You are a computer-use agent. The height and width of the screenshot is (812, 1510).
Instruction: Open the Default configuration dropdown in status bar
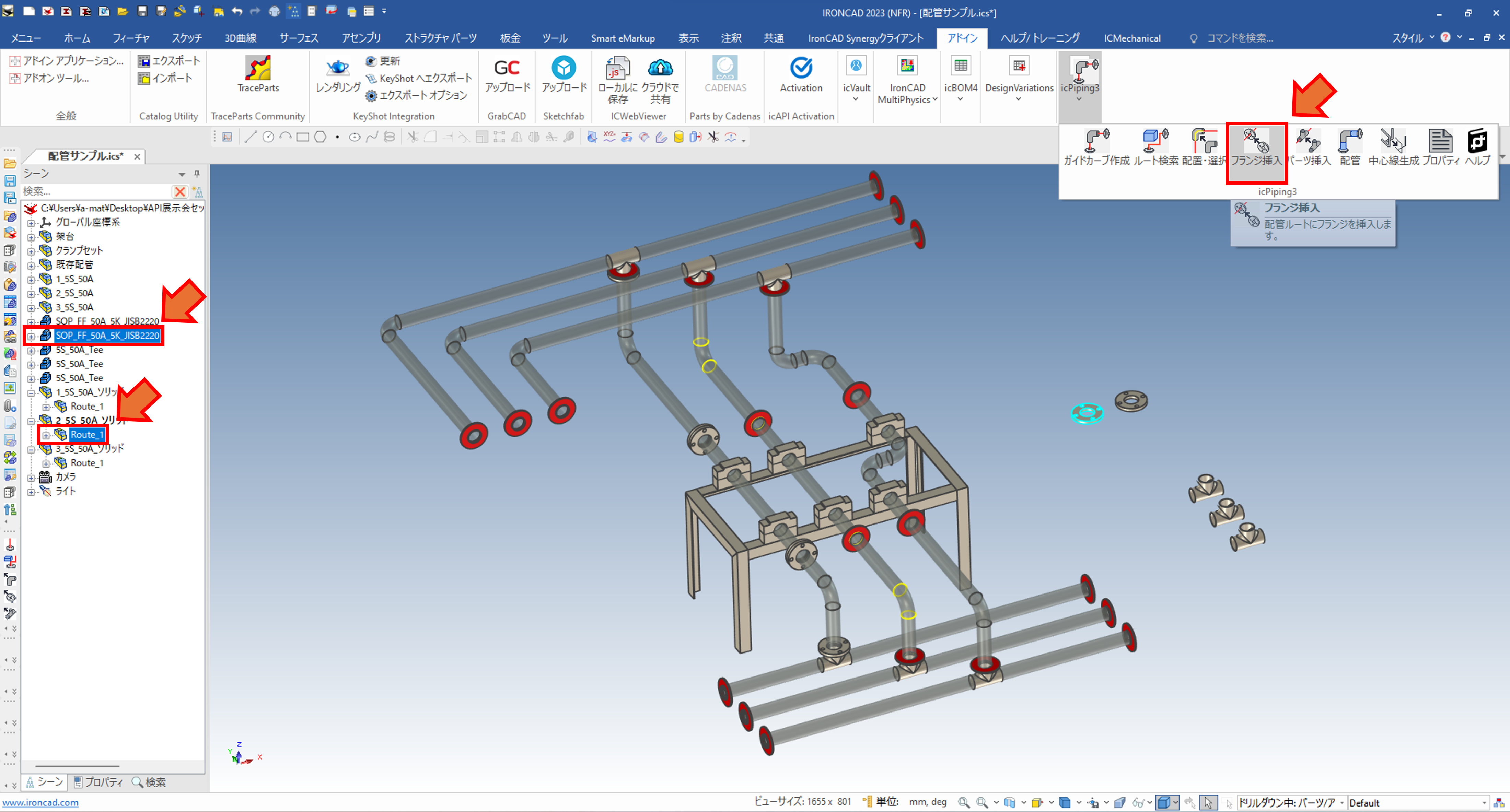click(1484, 803)
